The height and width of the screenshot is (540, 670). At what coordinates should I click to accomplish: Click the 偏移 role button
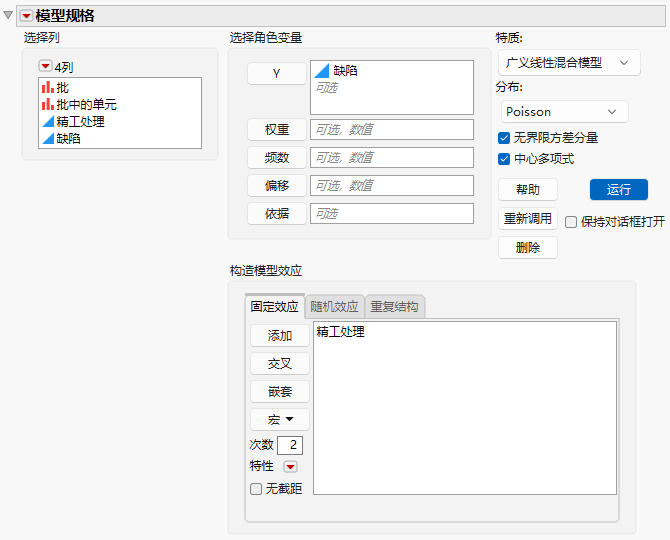point(277,185)
